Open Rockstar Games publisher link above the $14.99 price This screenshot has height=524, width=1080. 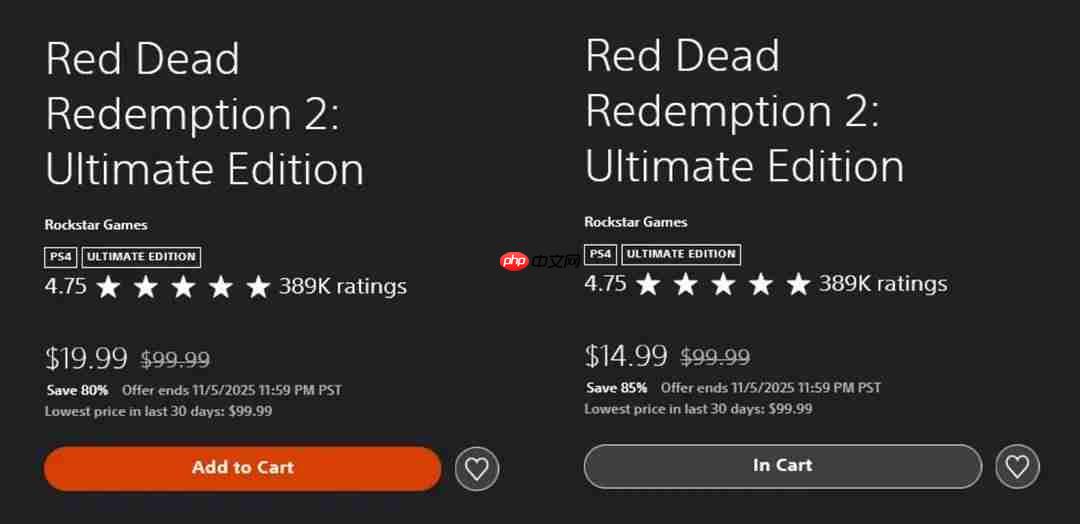tap(636, 222)
